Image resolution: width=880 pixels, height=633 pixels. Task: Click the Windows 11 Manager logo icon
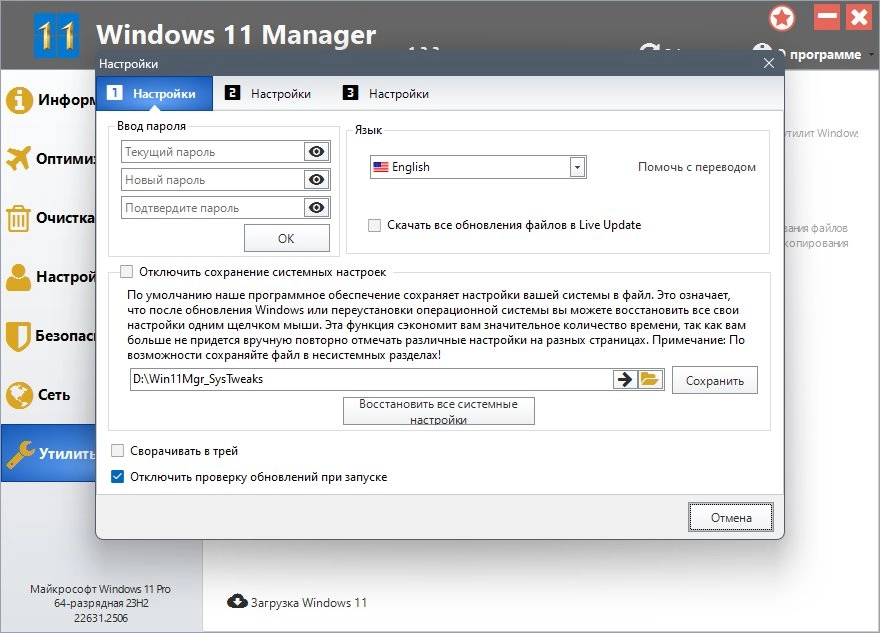pos(57,35)
